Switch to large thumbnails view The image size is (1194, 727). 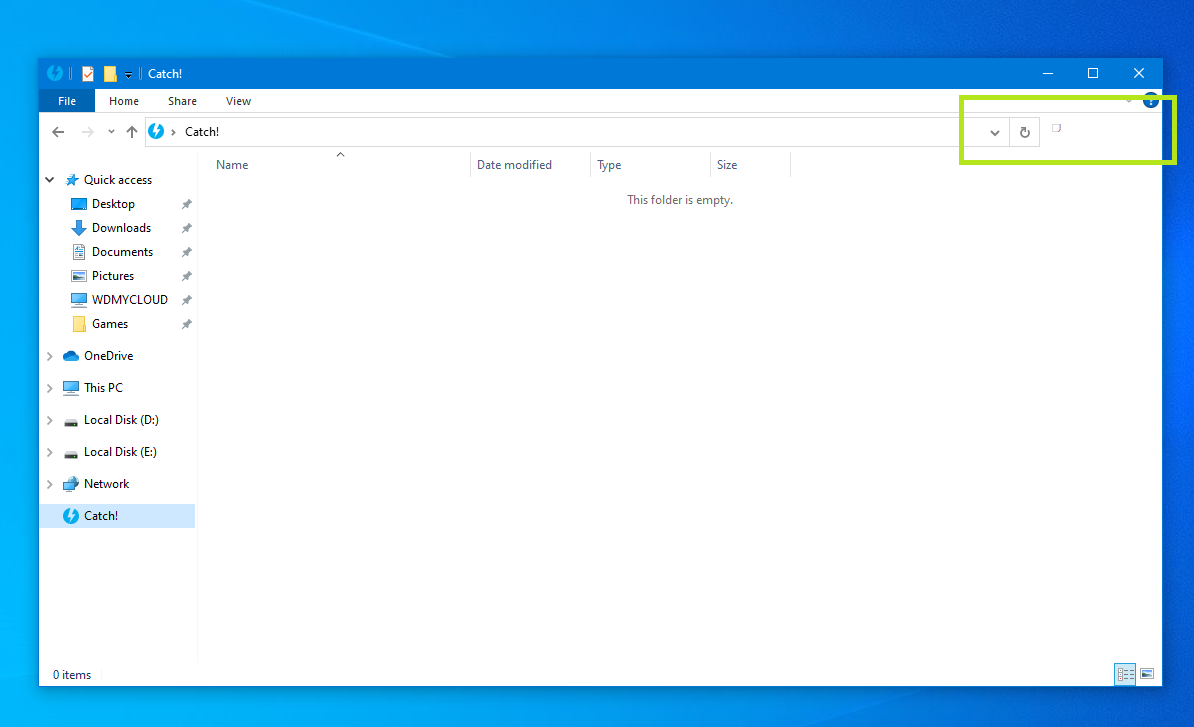click(x=1147, y=674)
